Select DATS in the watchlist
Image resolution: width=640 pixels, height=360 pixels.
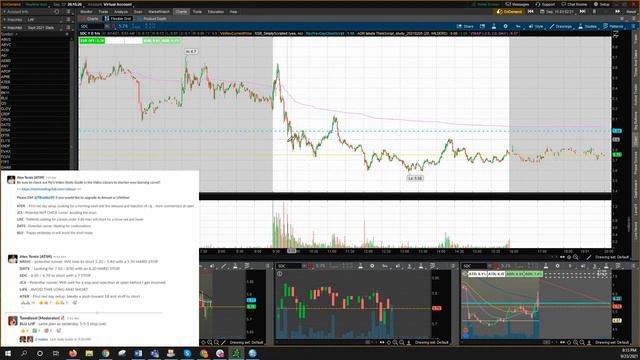6,124
